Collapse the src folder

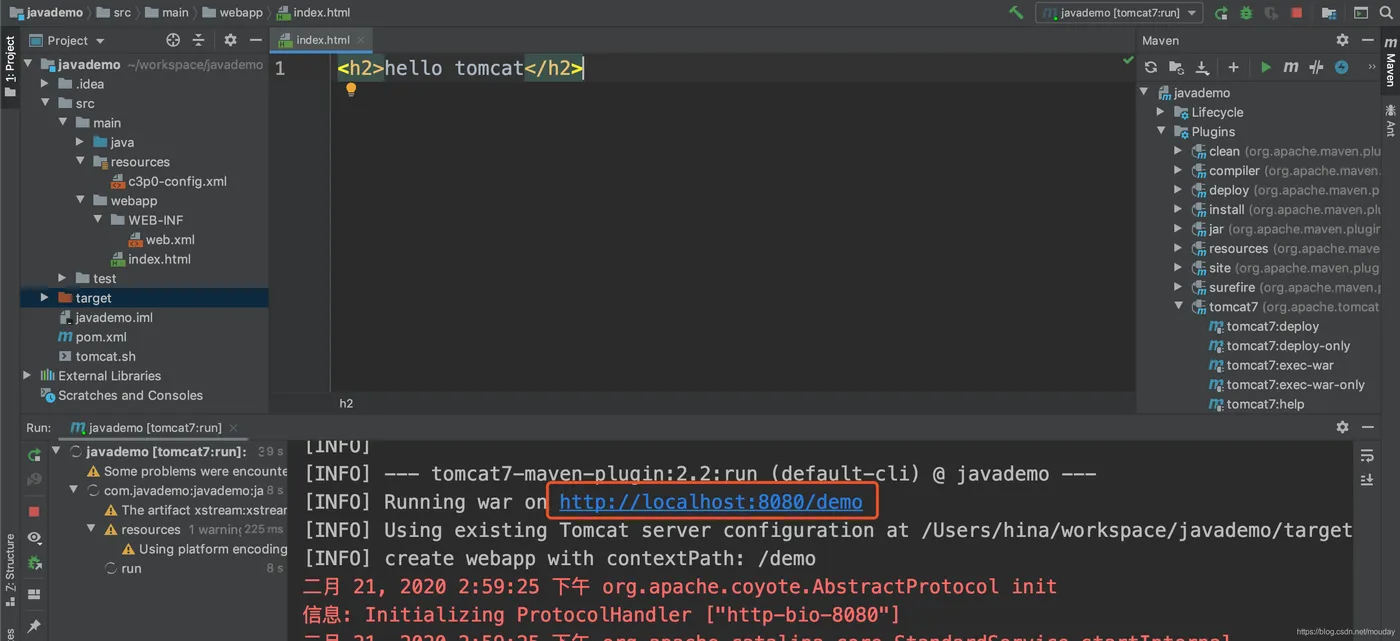45,103
